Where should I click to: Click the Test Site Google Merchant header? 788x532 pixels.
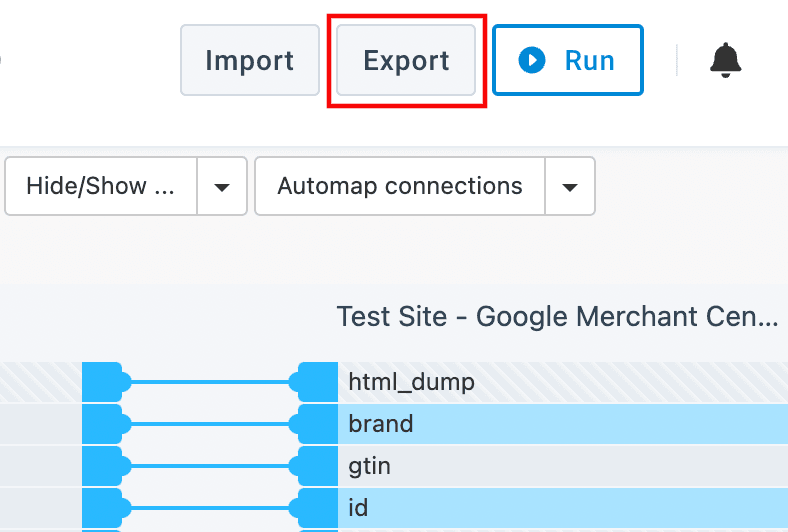[x=557, y=317]
